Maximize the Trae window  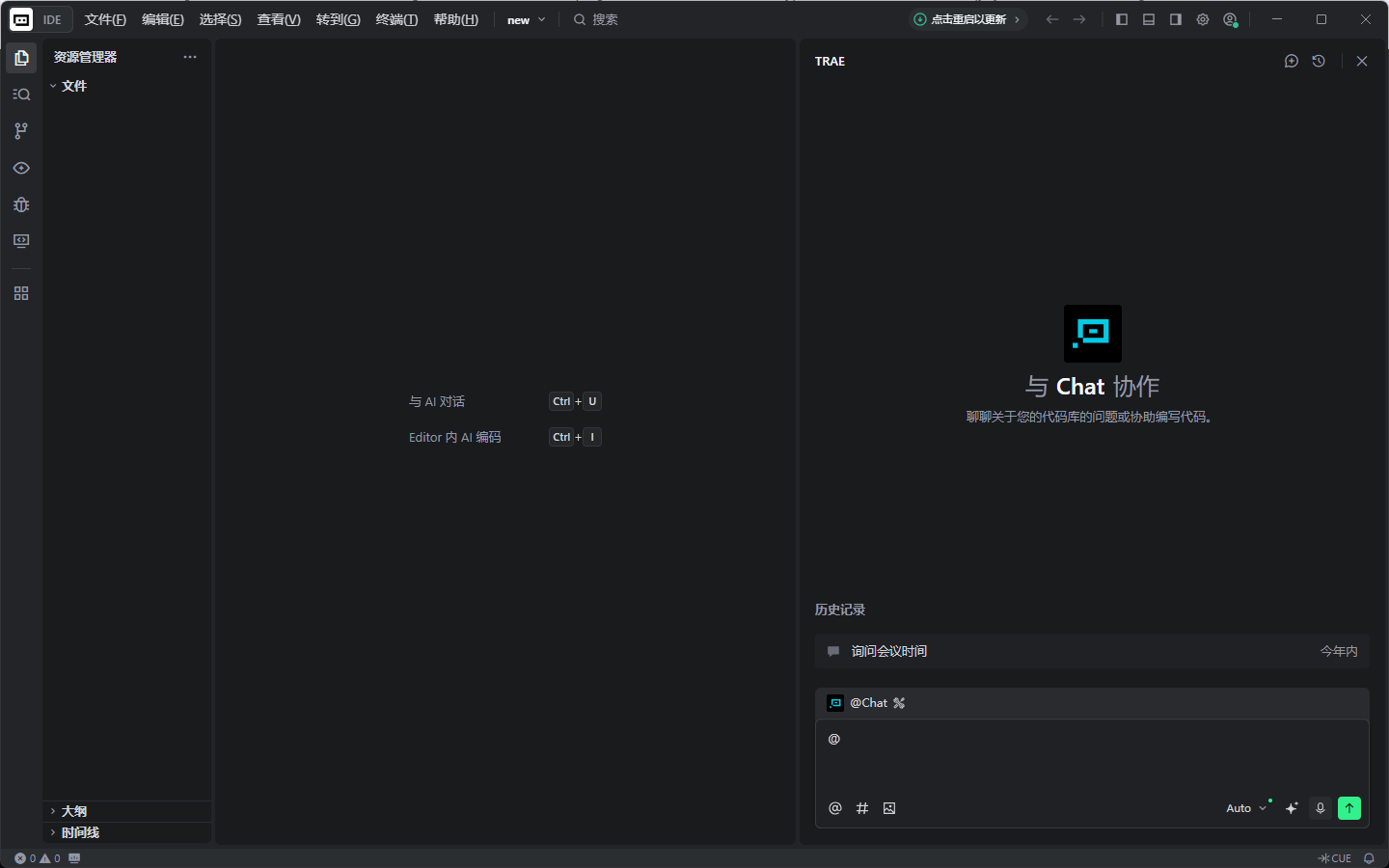1321,19
